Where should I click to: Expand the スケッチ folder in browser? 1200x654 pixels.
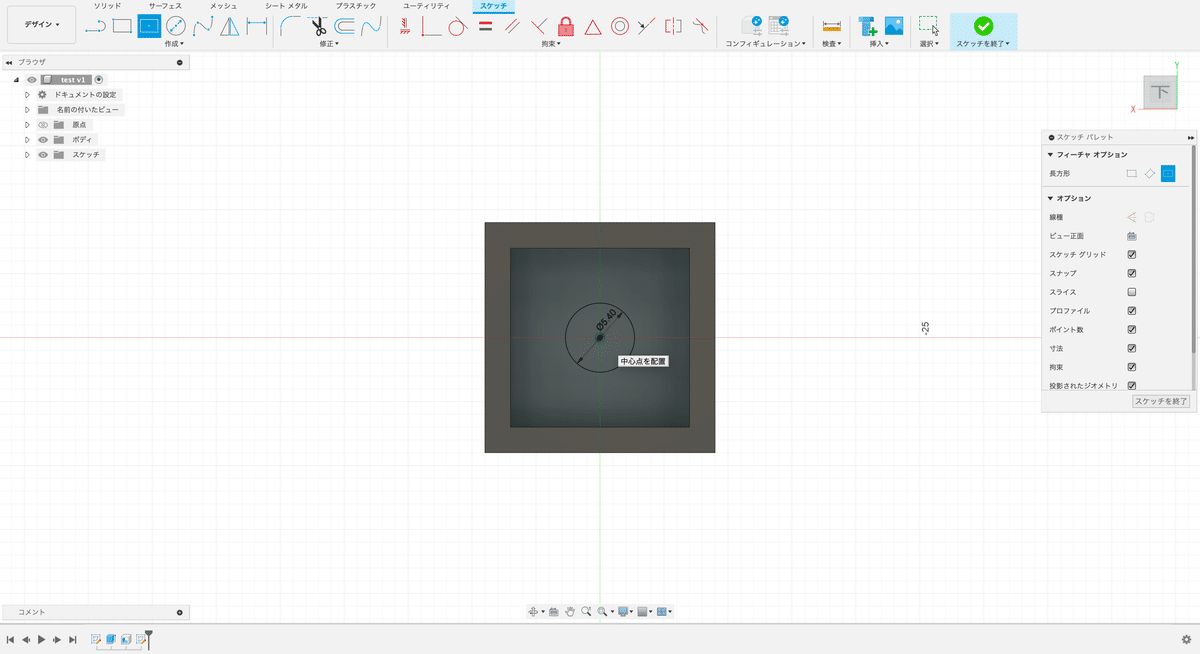click(x=28, y=155)
